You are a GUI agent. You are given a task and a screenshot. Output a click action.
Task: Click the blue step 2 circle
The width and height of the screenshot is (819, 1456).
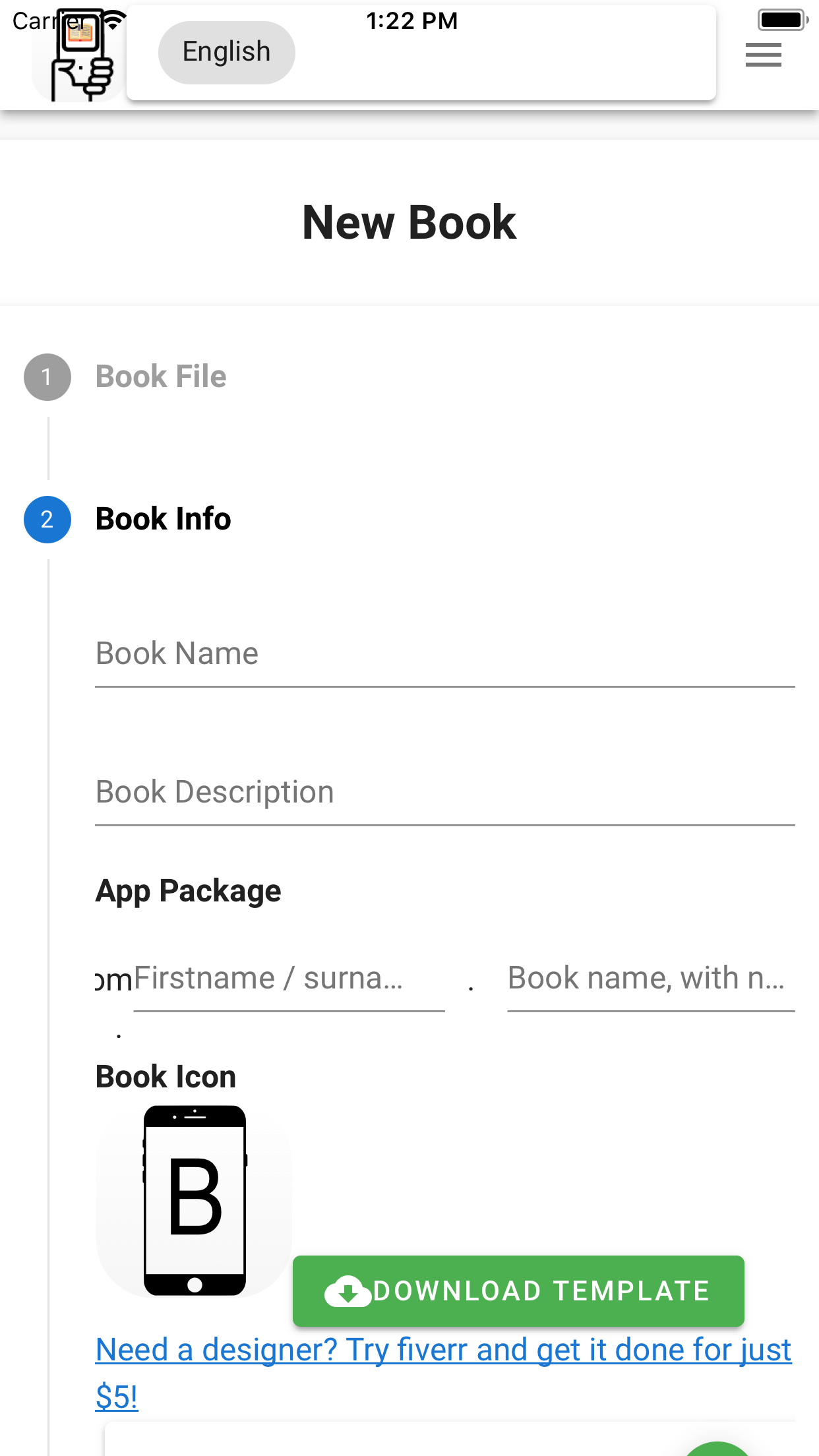coord(47,520)
